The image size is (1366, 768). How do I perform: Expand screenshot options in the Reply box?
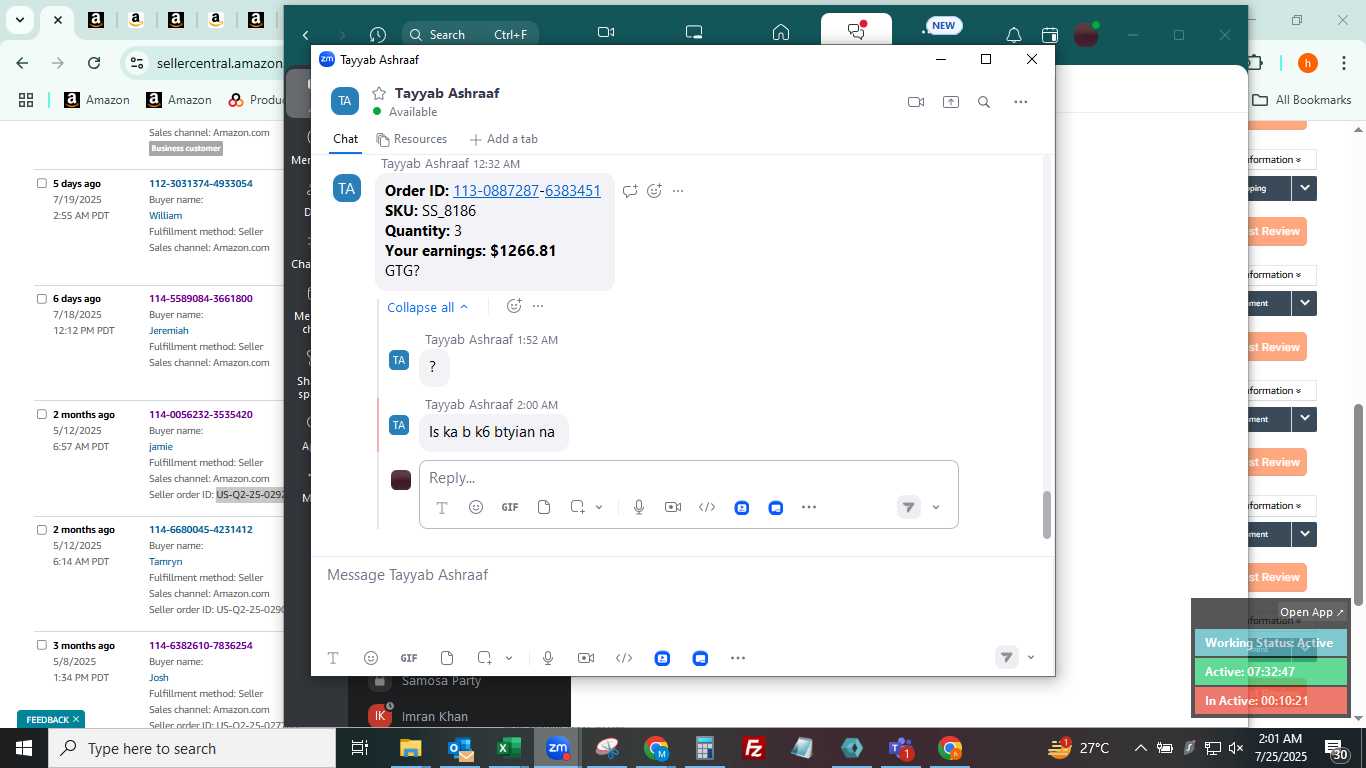(599, 507)
